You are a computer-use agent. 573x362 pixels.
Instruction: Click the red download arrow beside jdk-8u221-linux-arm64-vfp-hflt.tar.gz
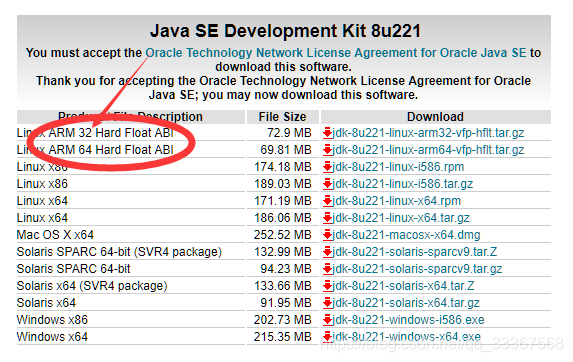pos(327,150)
